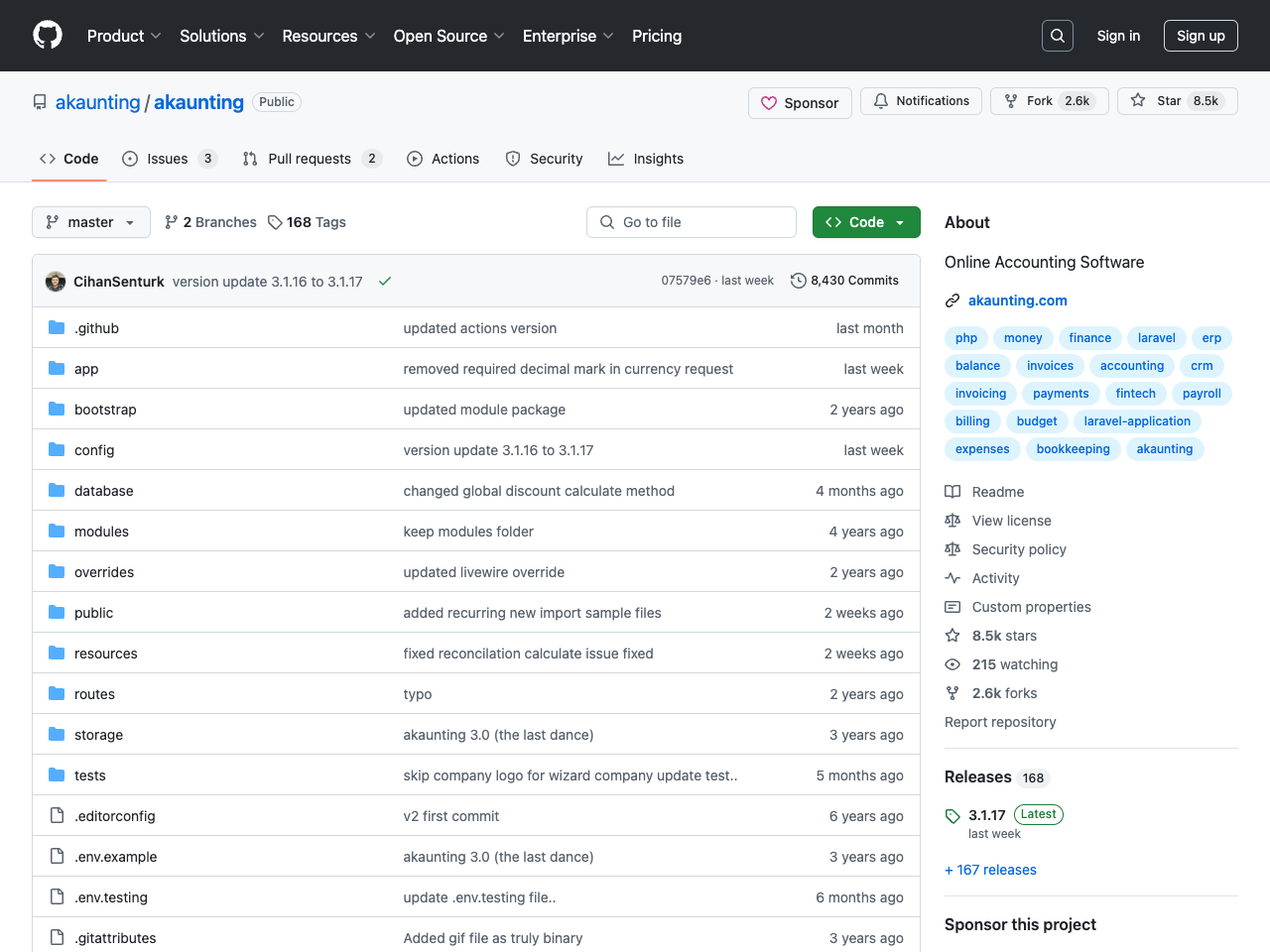Open the Open Source dropdown
The image size is (1270, 952).
pyautogui.click(x=448, y=36)
